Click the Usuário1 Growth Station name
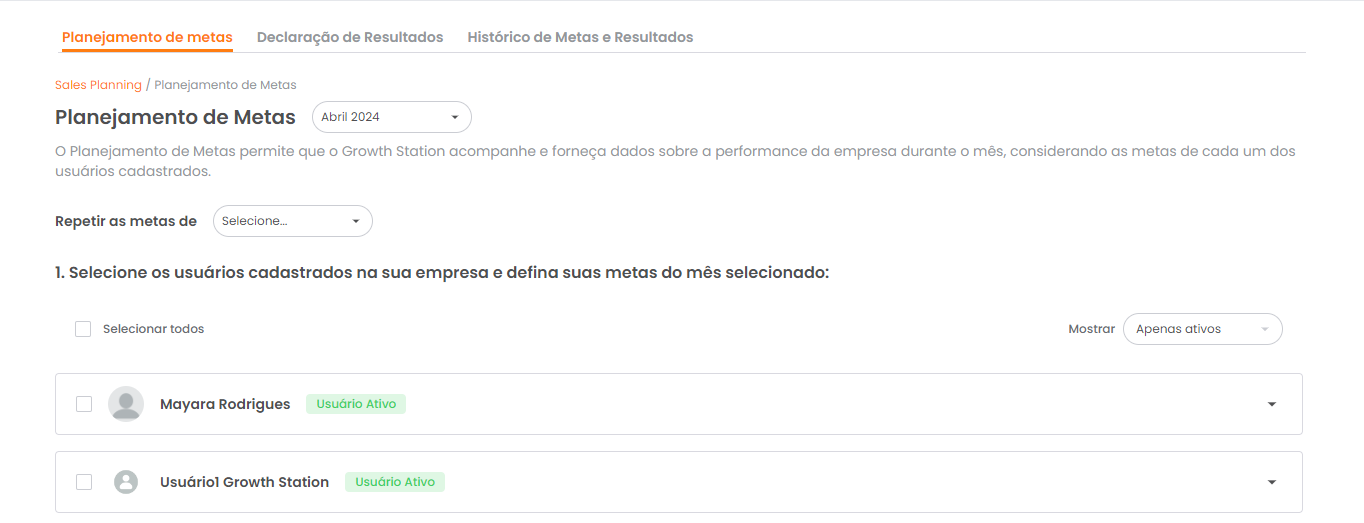The height and width of the screenshot is (523, 1364). 244,482
